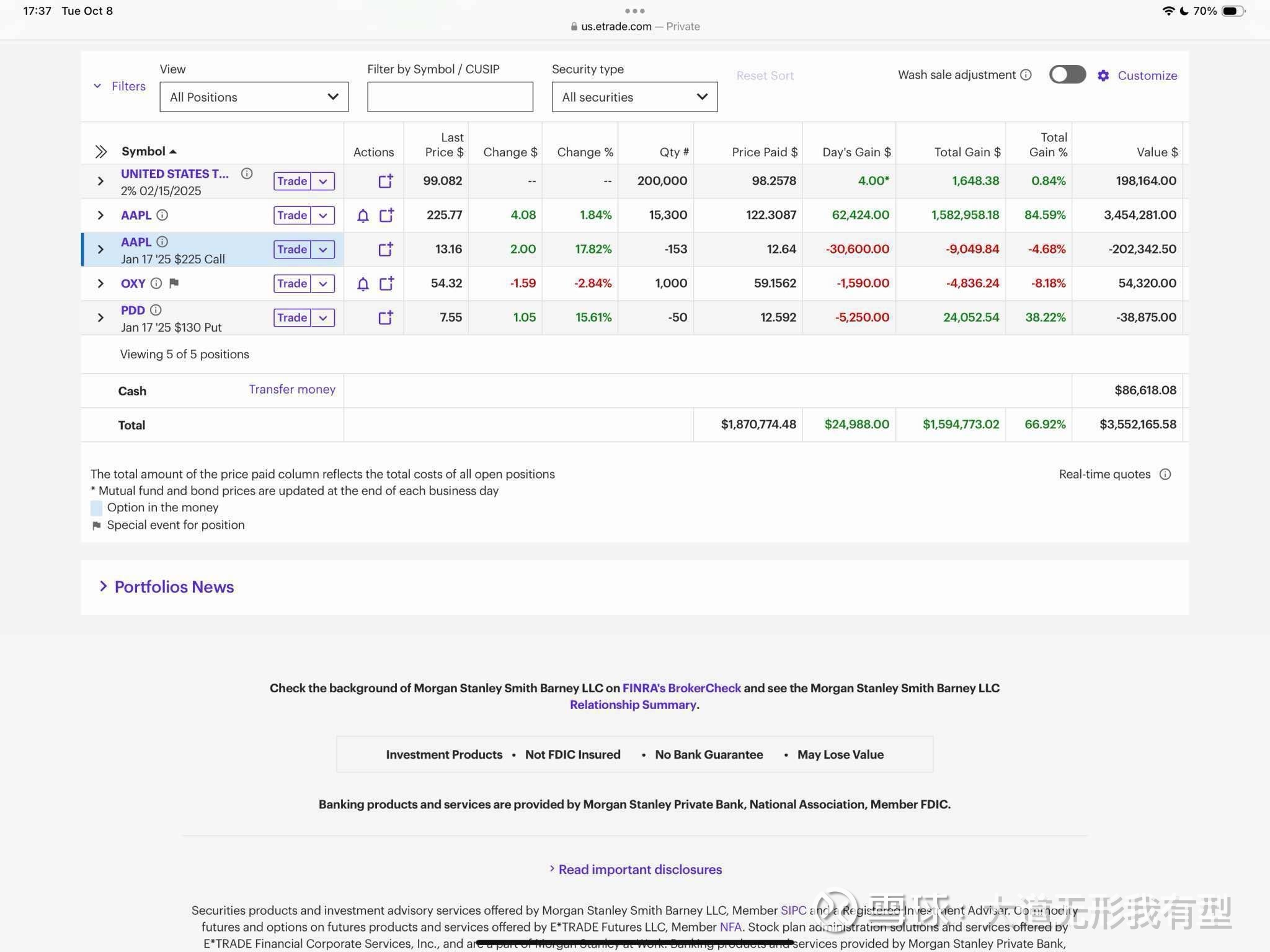The height and width of the screenshot is (952, 1270).
Task: Expand all rows with the double-chevron icon
Action: pos(100,151)
